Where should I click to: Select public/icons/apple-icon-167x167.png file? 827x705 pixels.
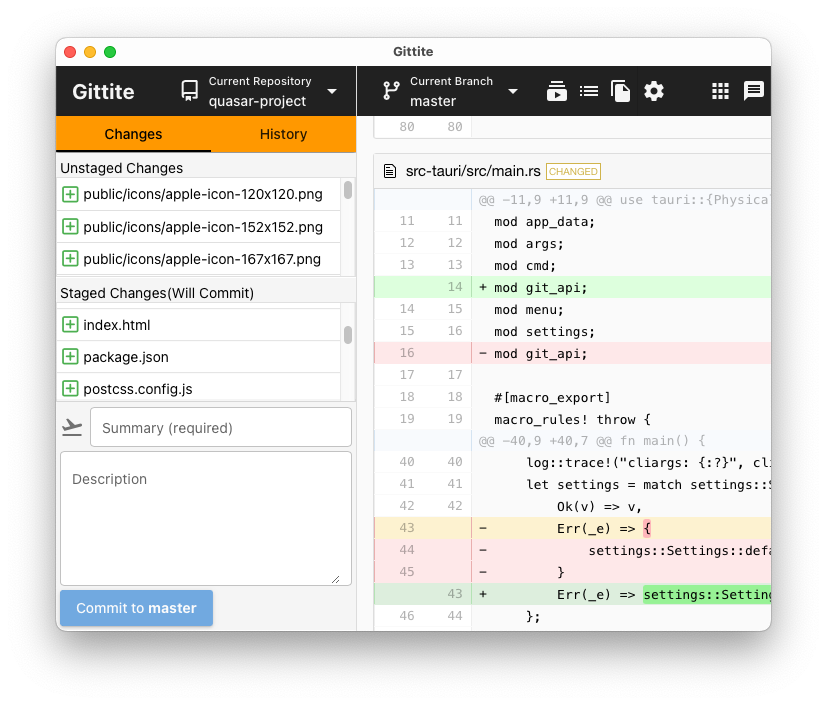coord(198,259)
